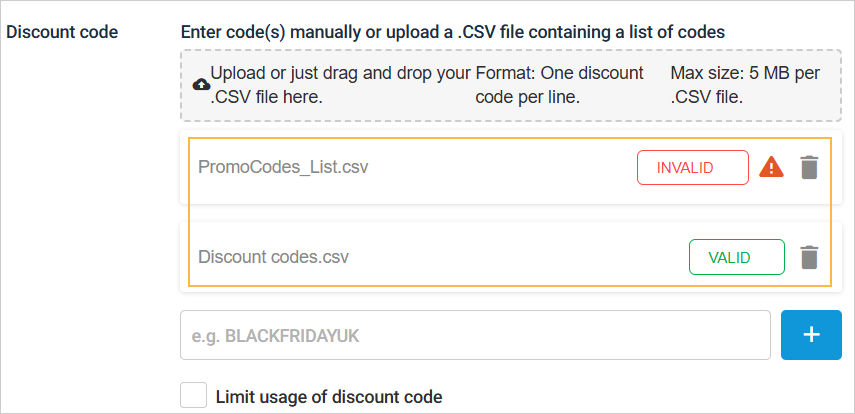Focus the BLACKFRIDAYUK discount code input field
Screen dimensions: 855x414
click(x=474, y=335)
